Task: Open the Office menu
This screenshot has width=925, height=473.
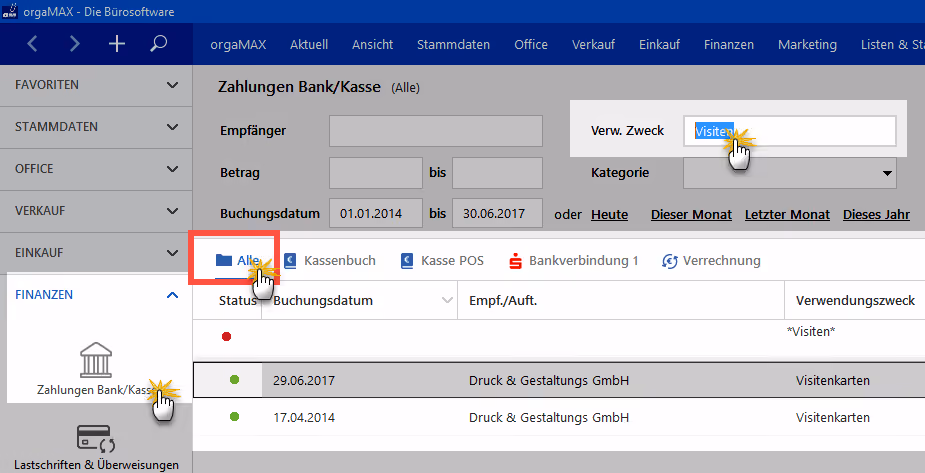Action: tap(531, 44)
